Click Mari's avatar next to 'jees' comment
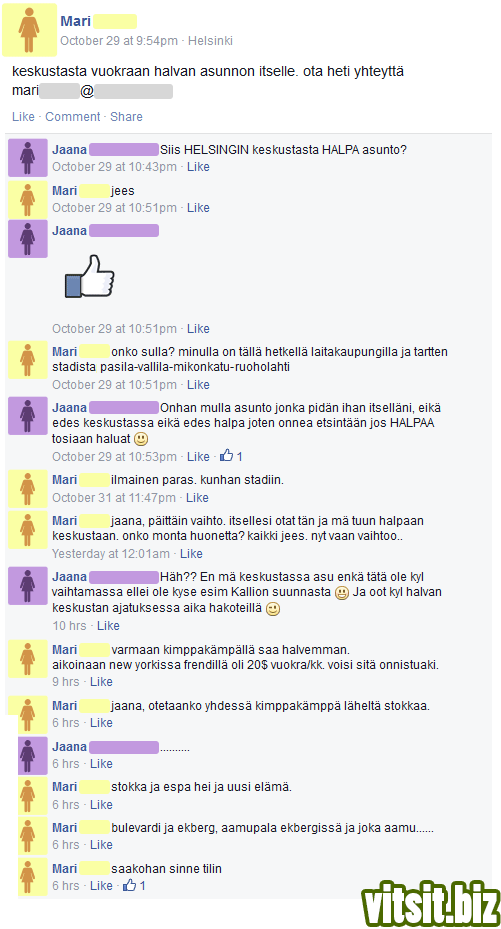Viewport: 501px width, 929px height. [27, 199]
